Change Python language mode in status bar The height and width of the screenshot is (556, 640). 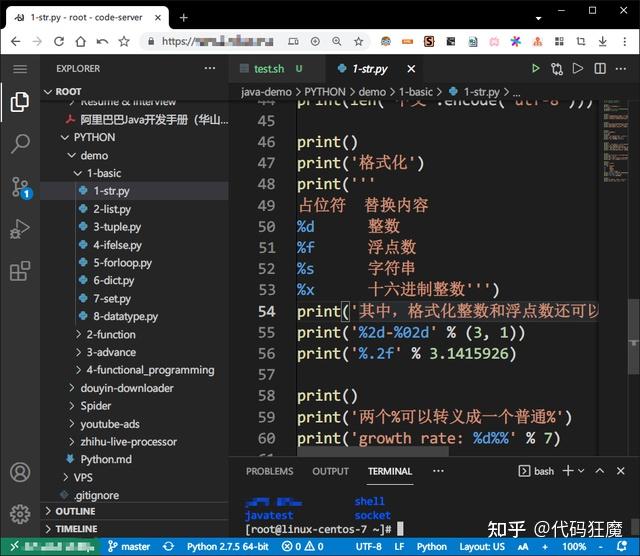tap(431, 547)
